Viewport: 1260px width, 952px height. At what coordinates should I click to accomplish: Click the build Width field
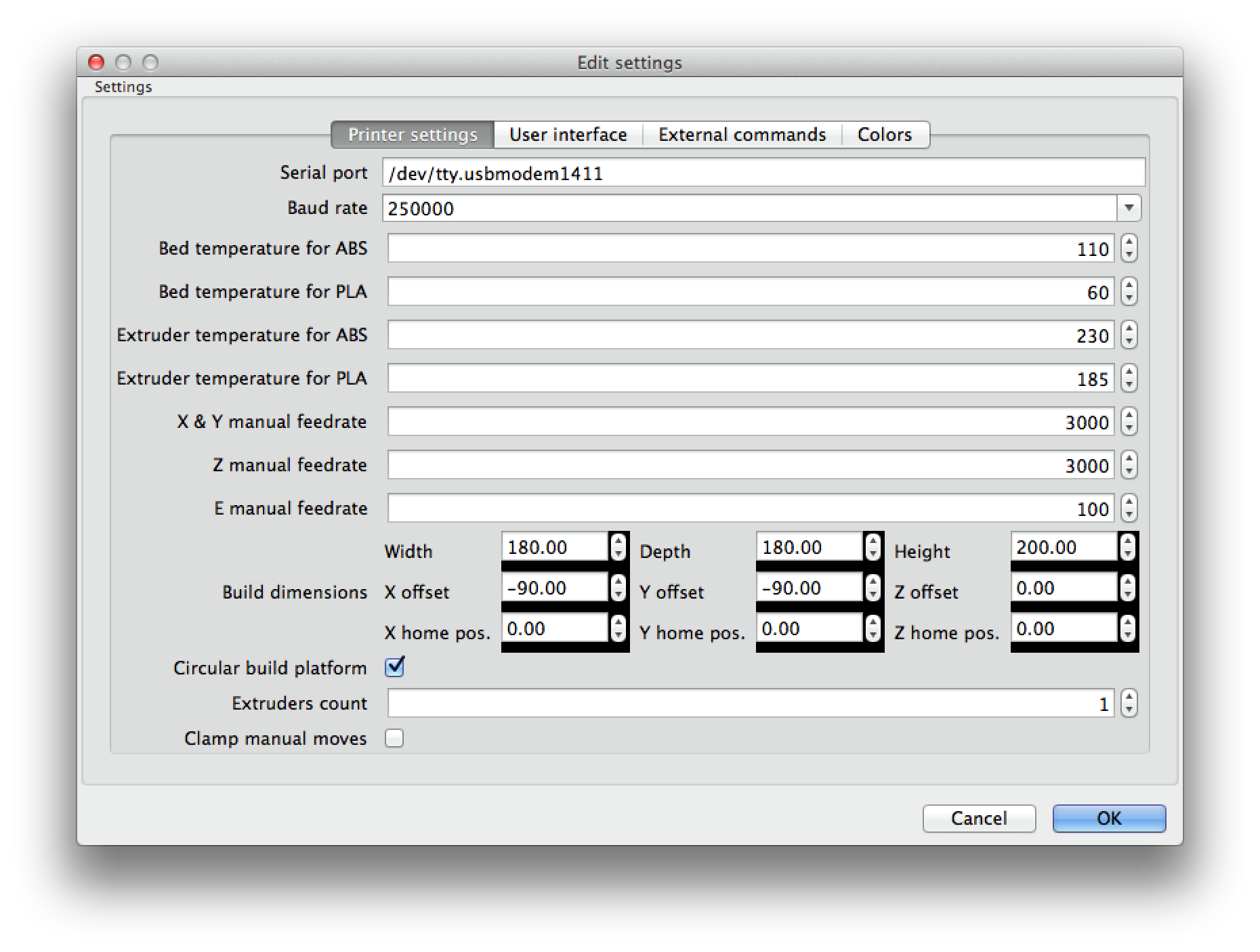pos(555,547)
